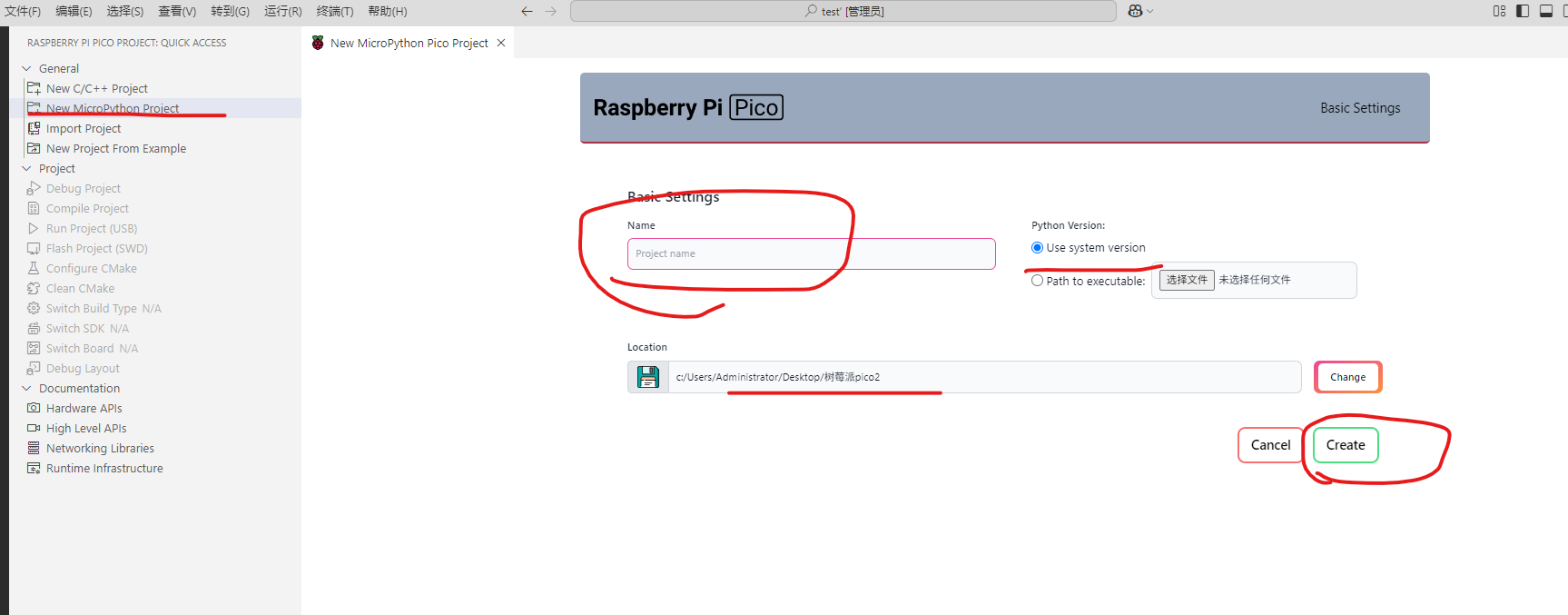This screenshot has width=1568, height=615.
Task: Click the Switch SDK icon
Action: click(x=34, y=328)
